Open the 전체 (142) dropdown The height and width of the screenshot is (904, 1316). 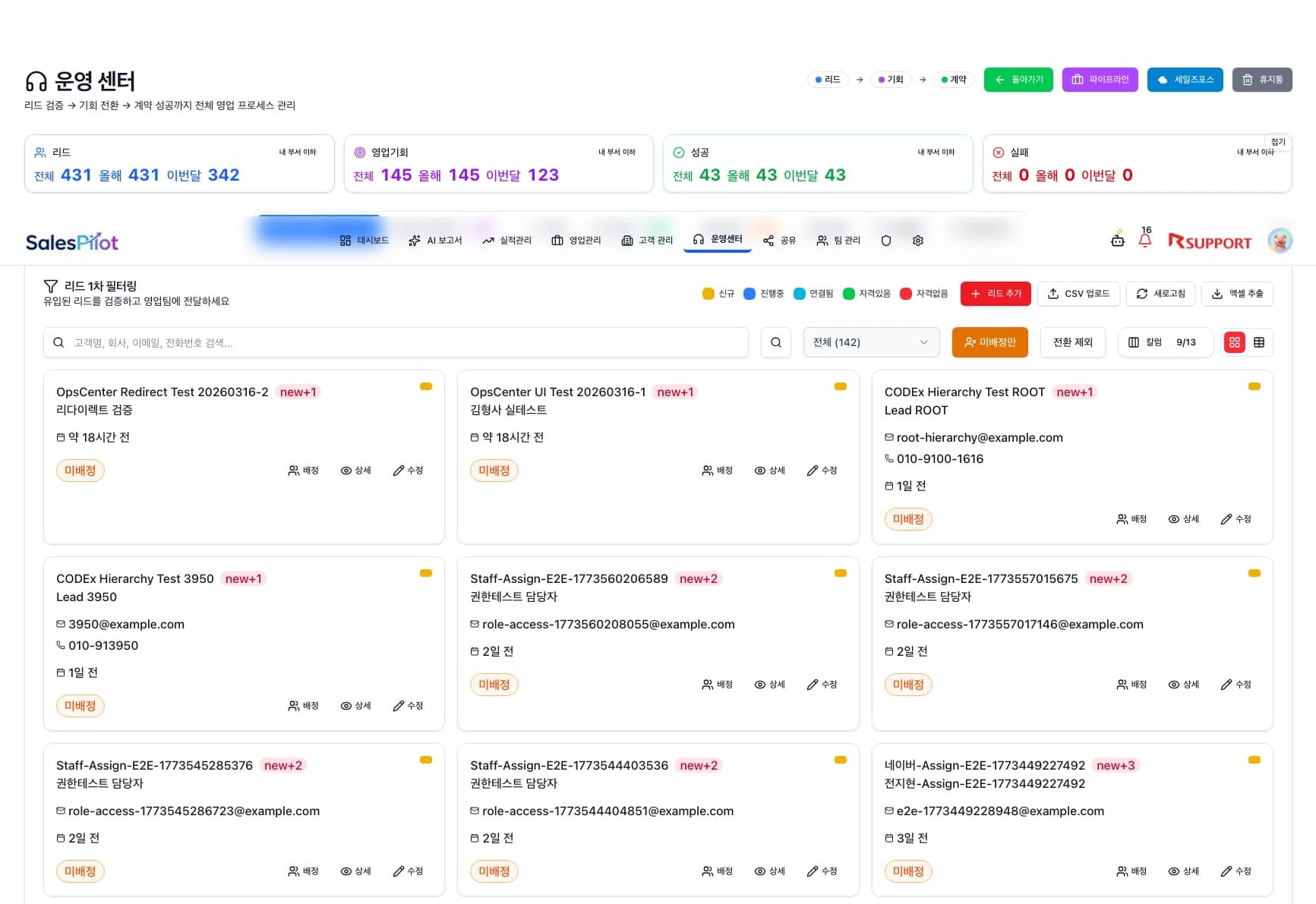click(870, 342)
